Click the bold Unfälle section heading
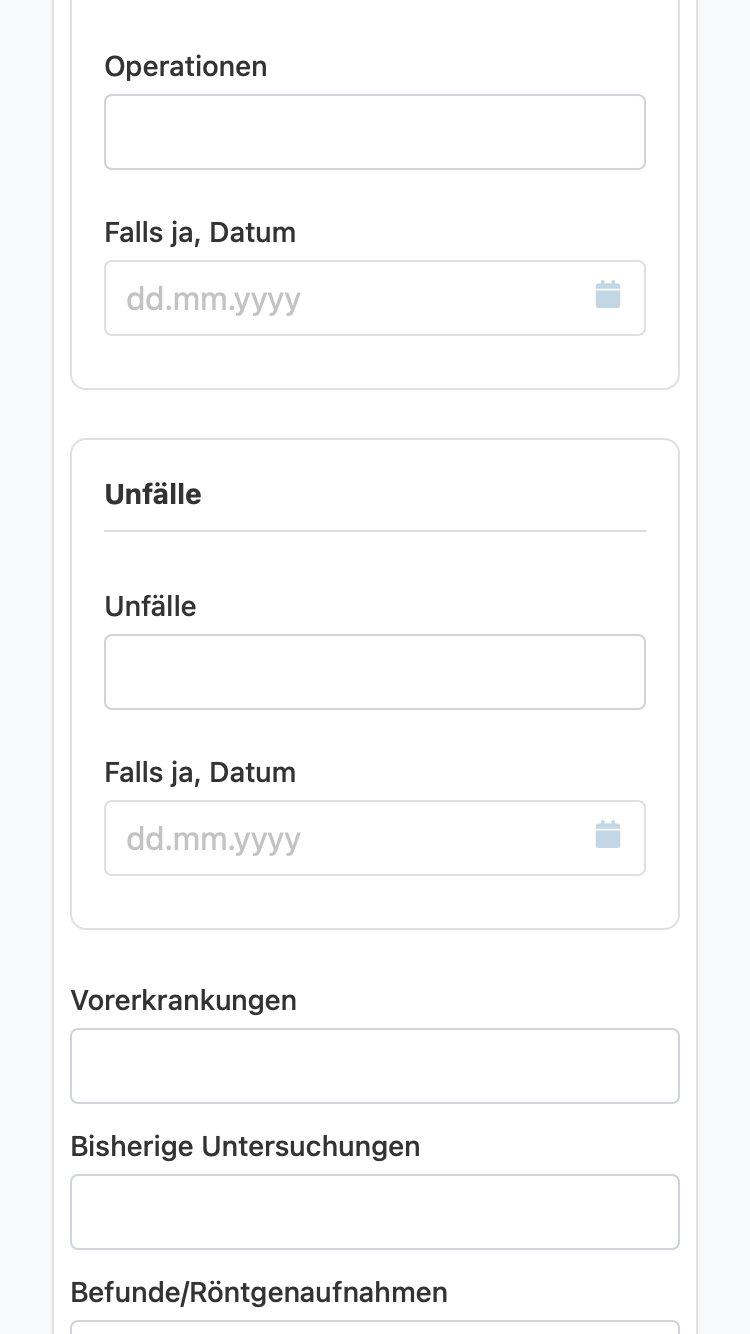 tap(153, 495)
